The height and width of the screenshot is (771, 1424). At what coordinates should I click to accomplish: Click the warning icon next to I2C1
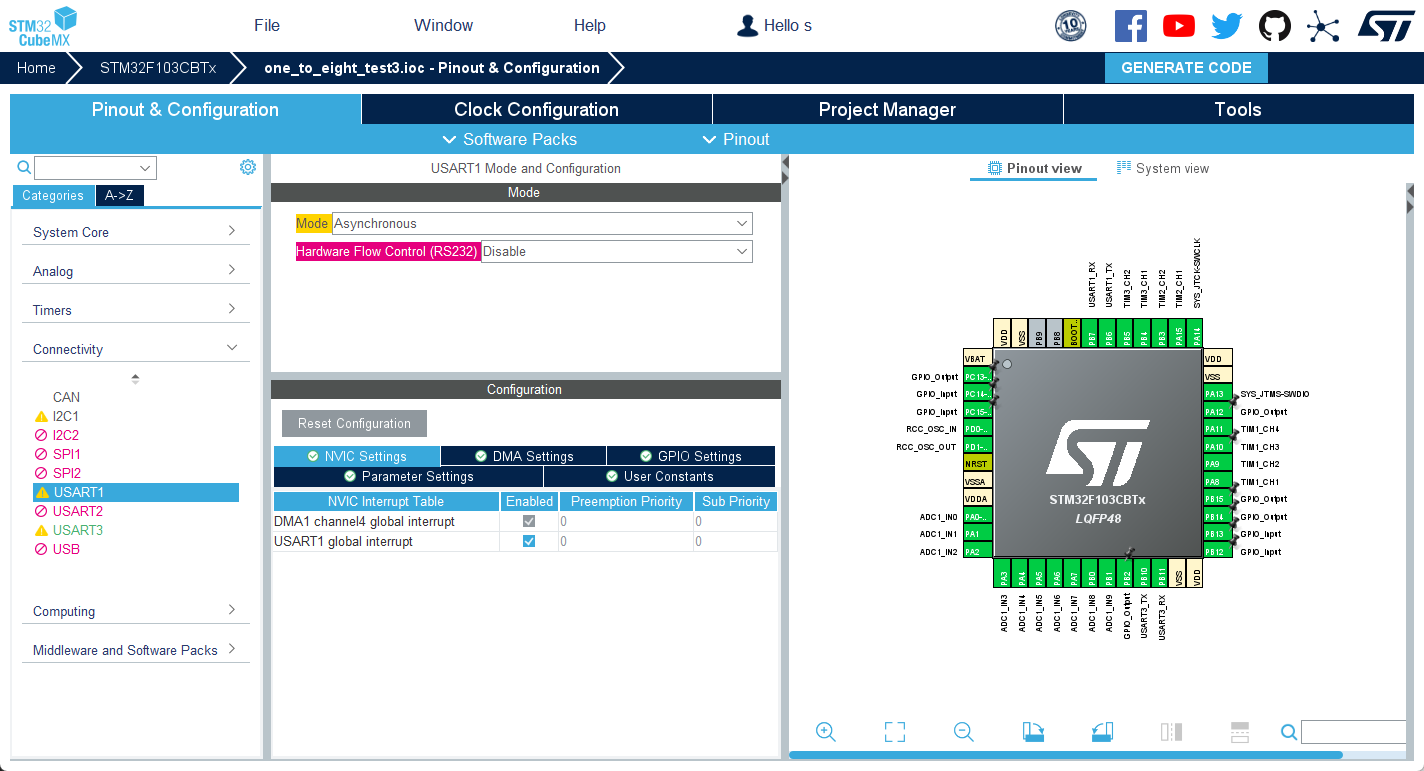click(x=41, y=416)
